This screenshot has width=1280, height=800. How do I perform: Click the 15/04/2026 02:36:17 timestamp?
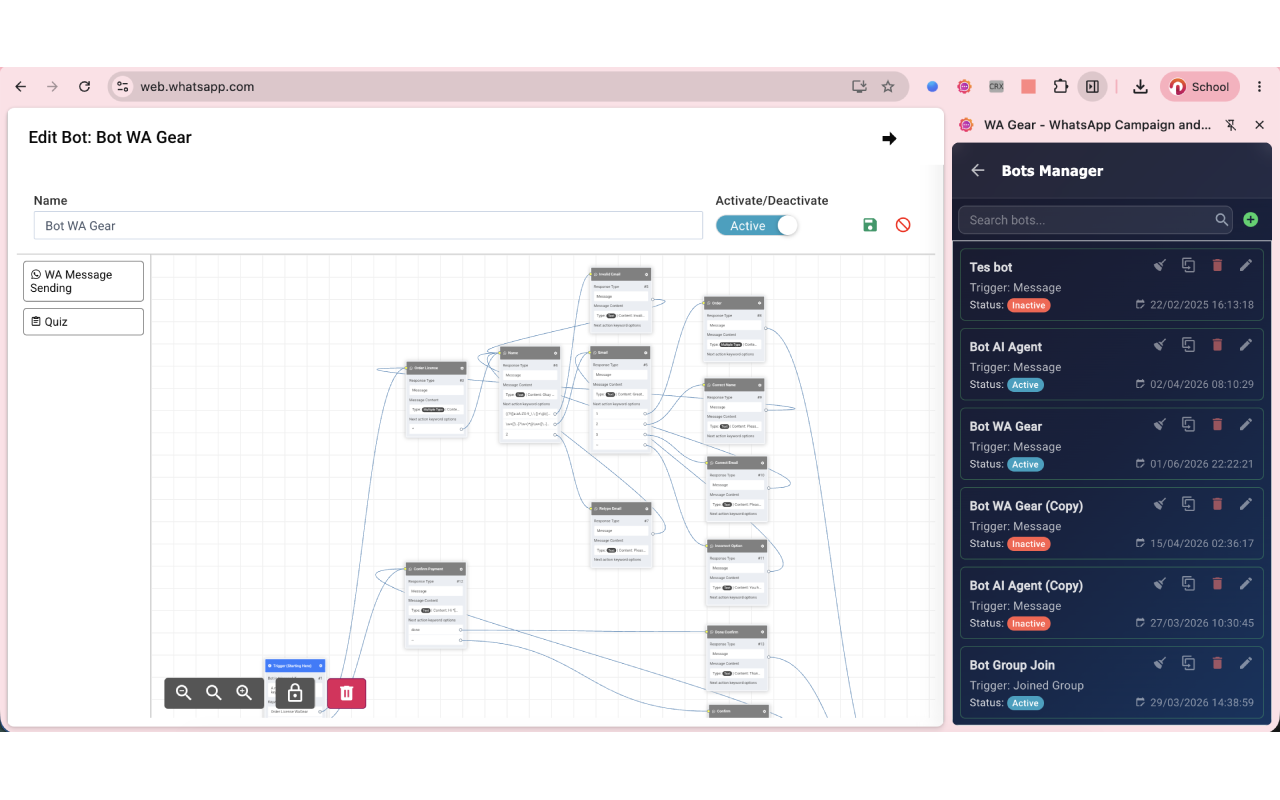tap(1202, 544)
